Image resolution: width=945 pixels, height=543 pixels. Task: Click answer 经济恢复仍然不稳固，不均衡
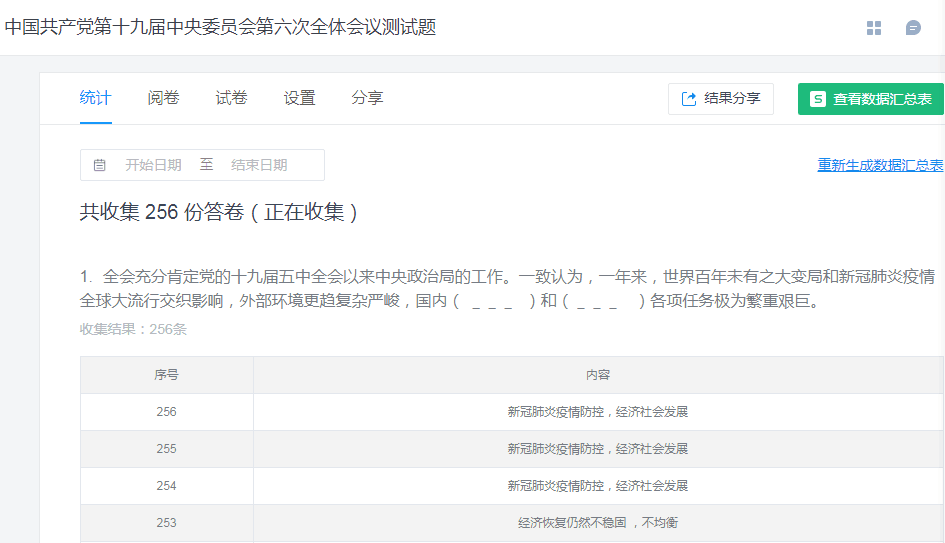click(598, 523)
